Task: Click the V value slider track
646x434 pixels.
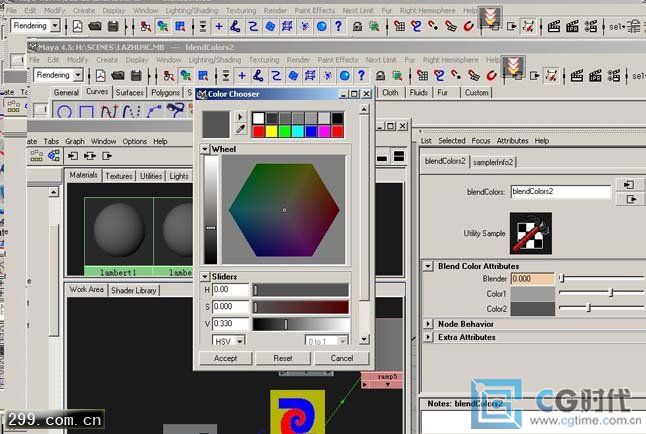Action: [x=301, y=324]
